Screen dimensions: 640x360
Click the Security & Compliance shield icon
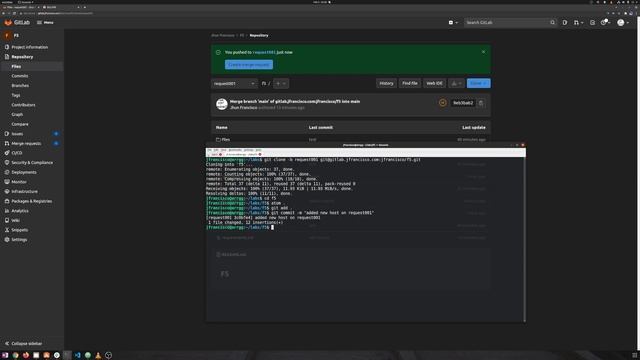click(7, 163)
